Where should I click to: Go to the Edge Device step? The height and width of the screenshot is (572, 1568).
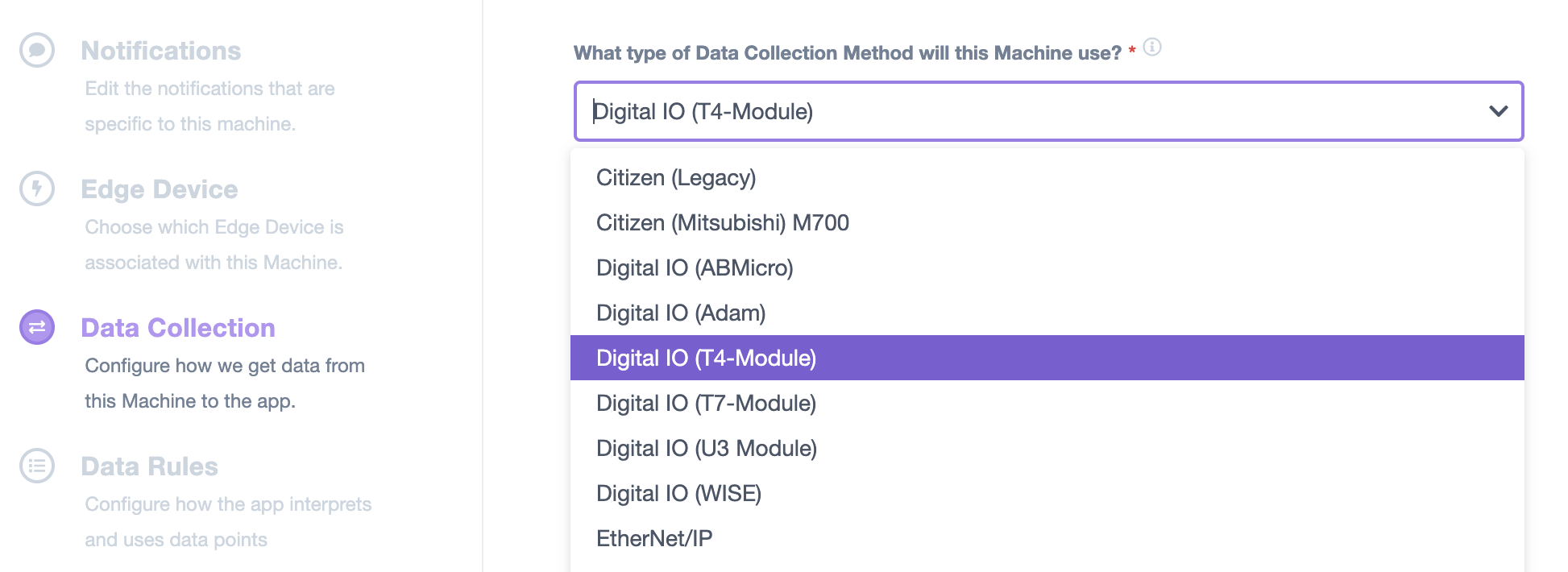tap(160, 189)
